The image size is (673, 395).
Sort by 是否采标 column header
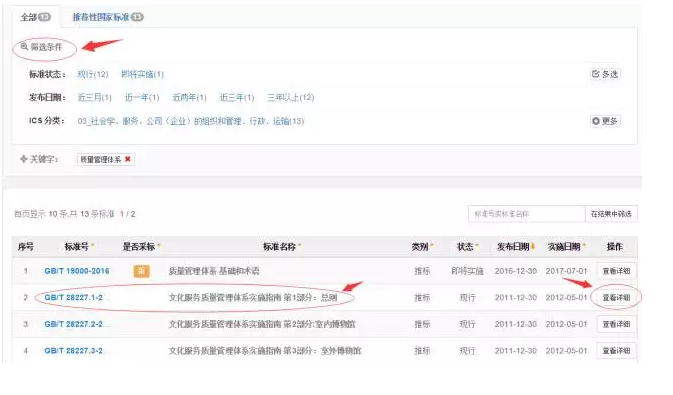pos(141,246)
